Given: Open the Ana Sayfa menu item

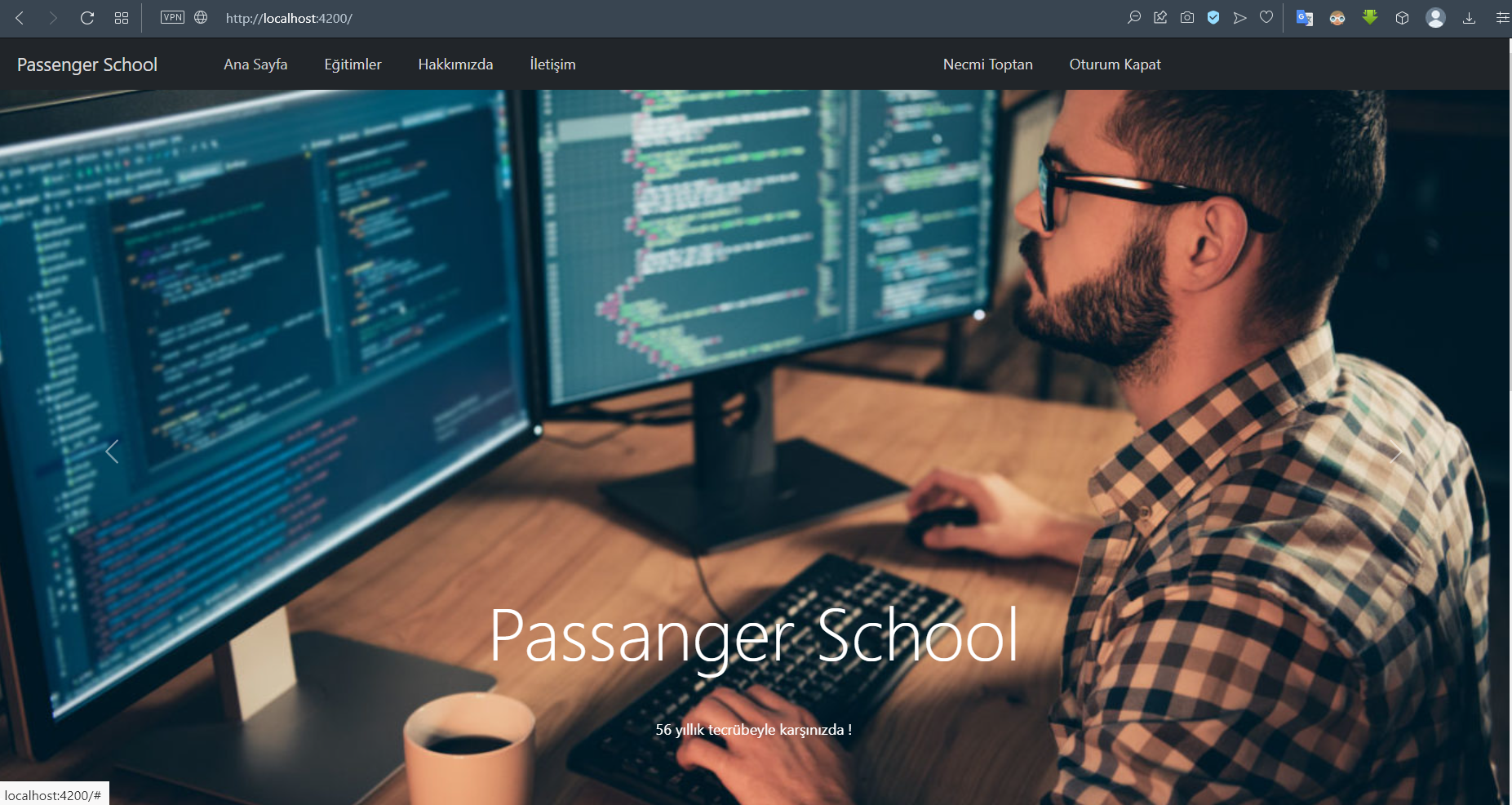Looking at the screenshot, I should pyautogui.click(x=255, y=64).
